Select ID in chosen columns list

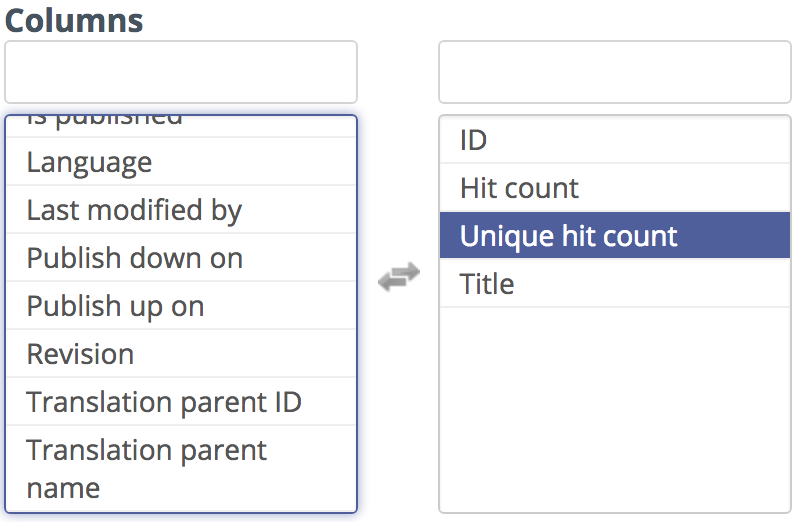coord(615,140)
